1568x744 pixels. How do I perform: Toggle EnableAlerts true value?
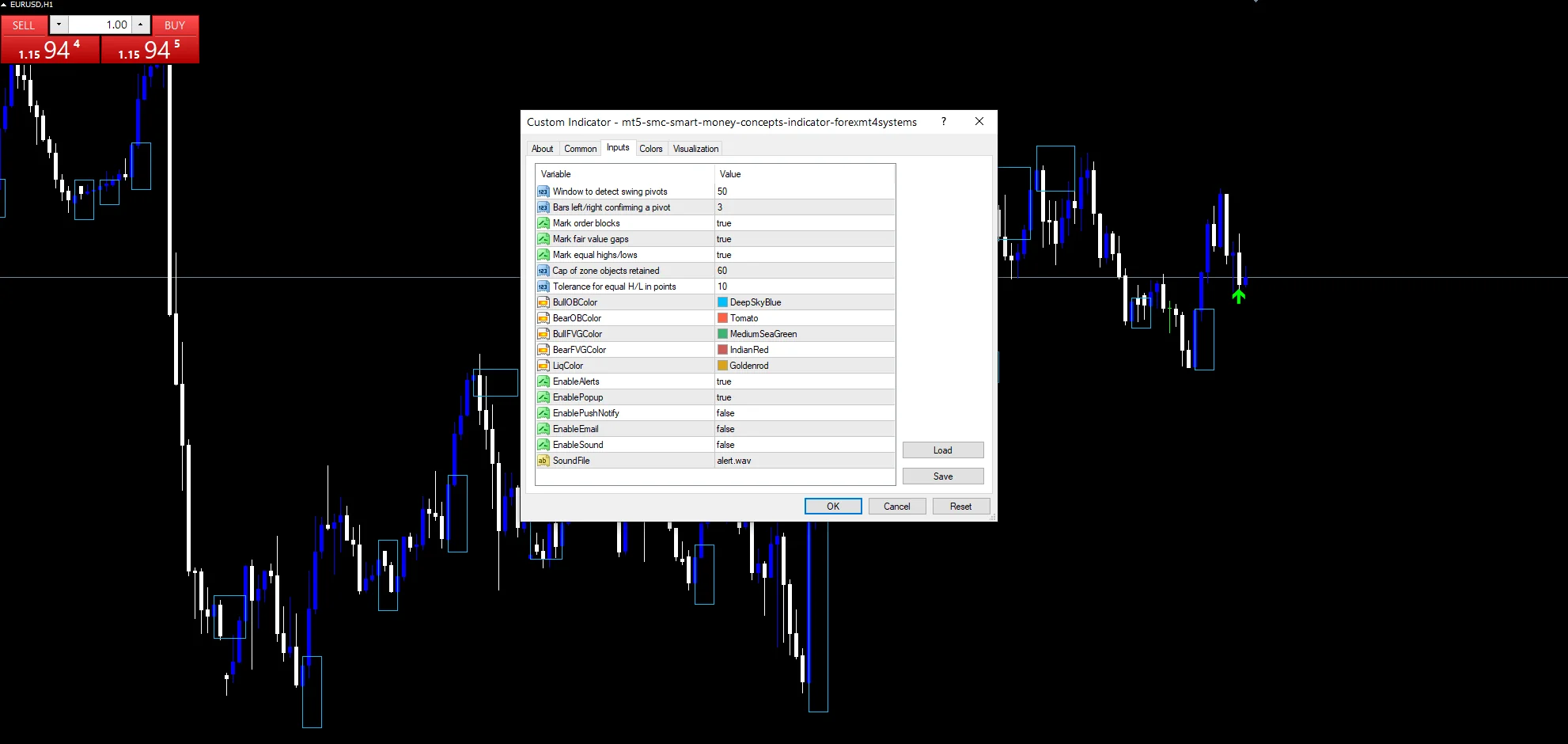coord(805,381)
